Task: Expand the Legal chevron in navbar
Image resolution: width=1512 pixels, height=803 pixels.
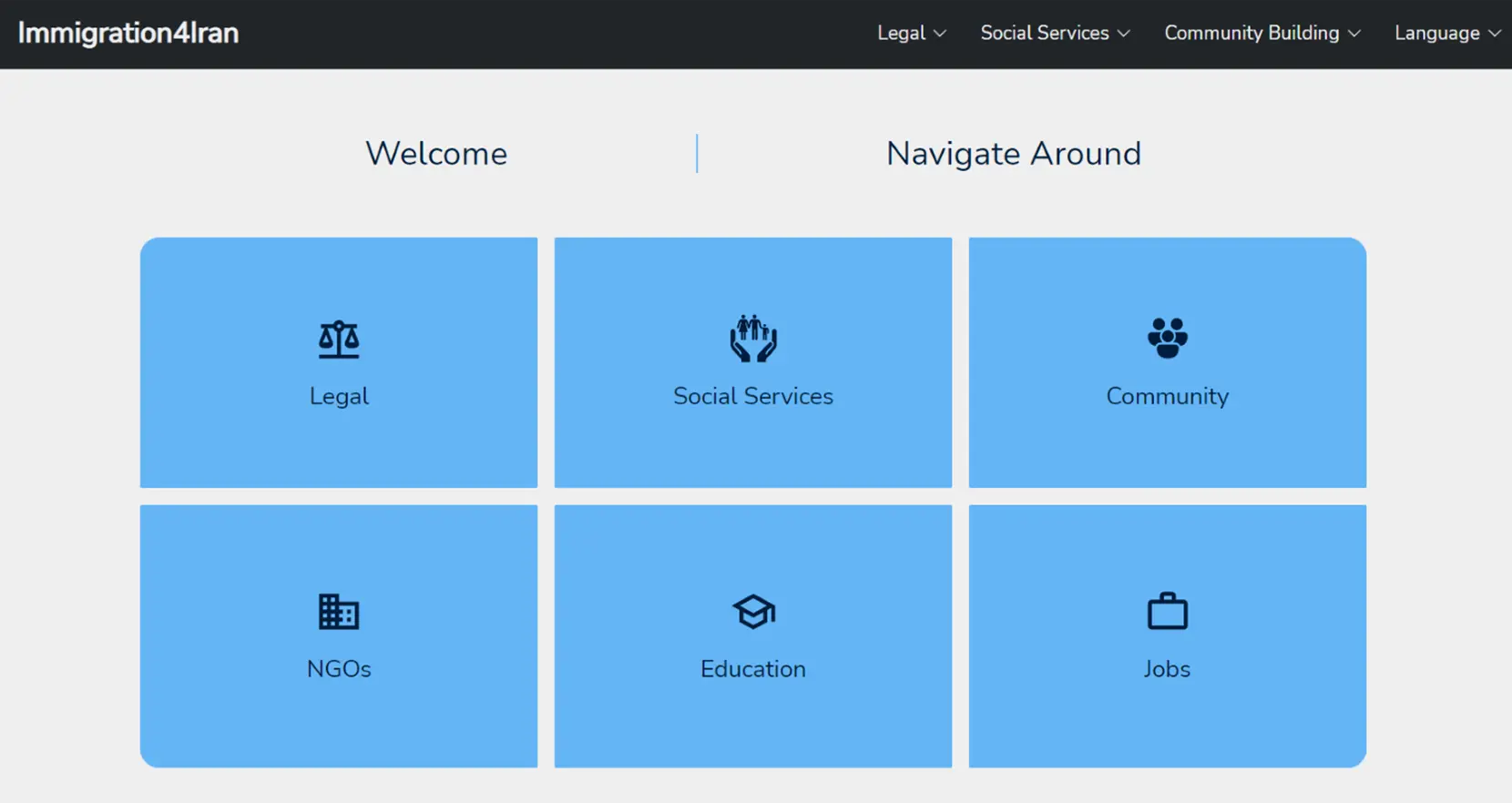Action: (940, 34)
